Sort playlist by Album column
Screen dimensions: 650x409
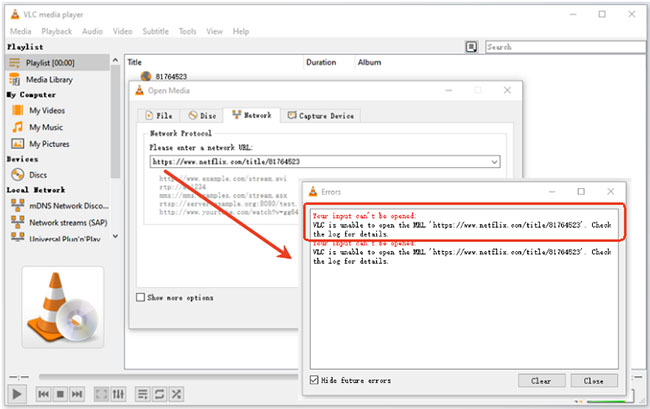(x=369, y=63)
